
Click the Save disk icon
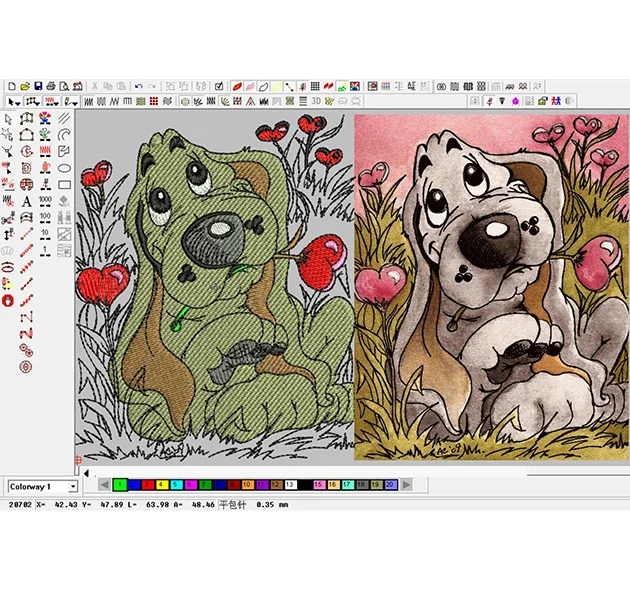[x=37, y=87]
